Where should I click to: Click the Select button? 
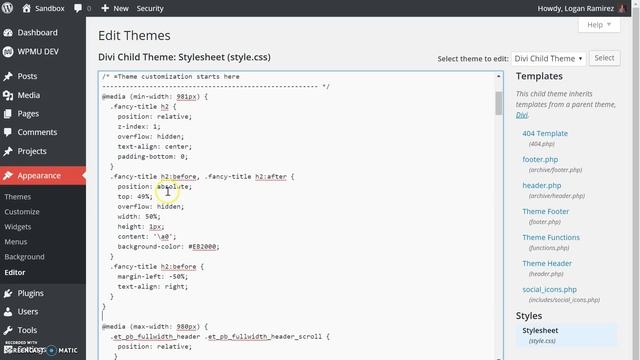coord(604,58)
